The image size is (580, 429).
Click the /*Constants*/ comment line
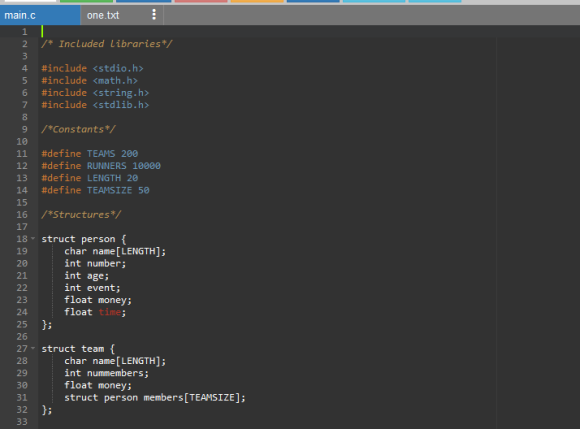click(x=78, y=129)
